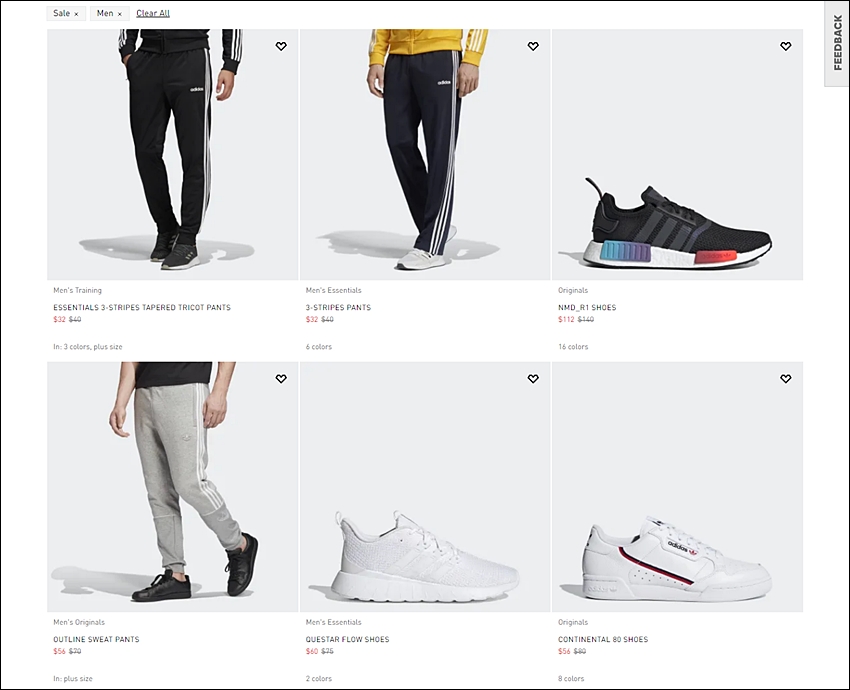The width and height of the screenshot is (850, 690).
Task: View white Questar Flow shoe image
Action: coord(425,487)
